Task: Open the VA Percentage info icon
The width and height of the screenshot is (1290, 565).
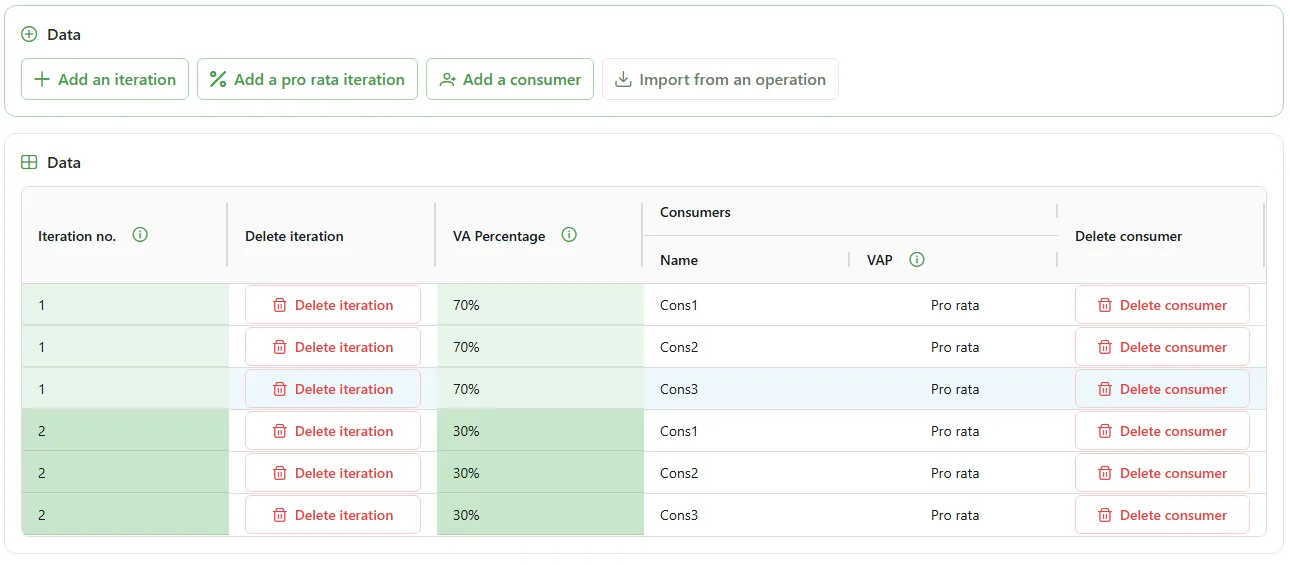Action: click(569, 235)
